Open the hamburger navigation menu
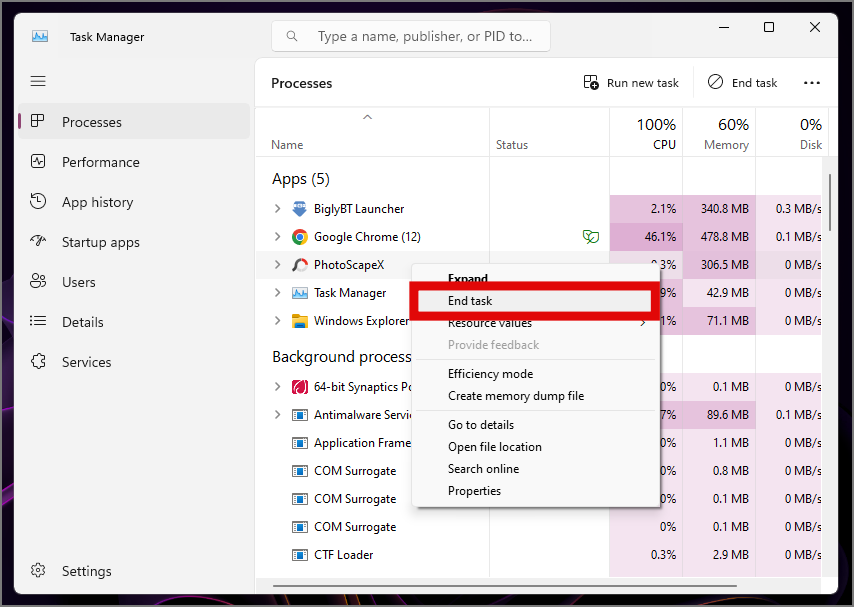 click(38, 81)
